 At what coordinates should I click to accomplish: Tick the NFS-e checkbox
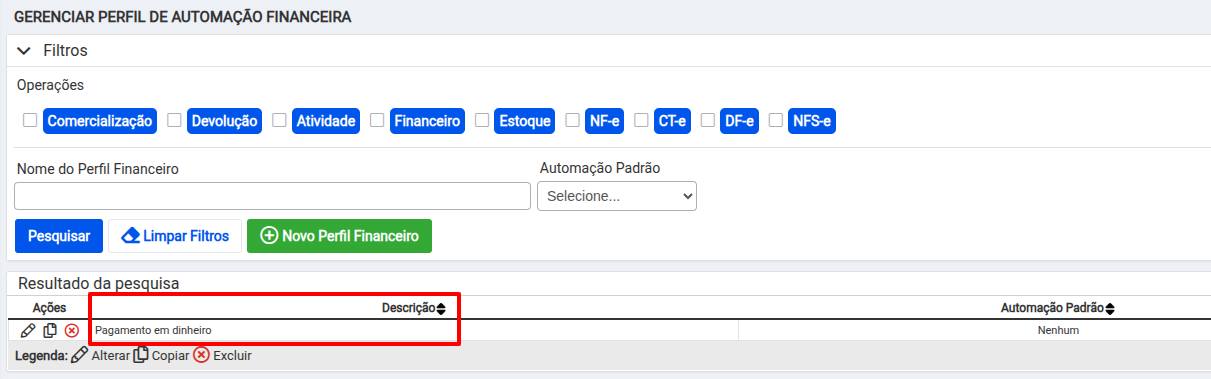pos(775,120)
